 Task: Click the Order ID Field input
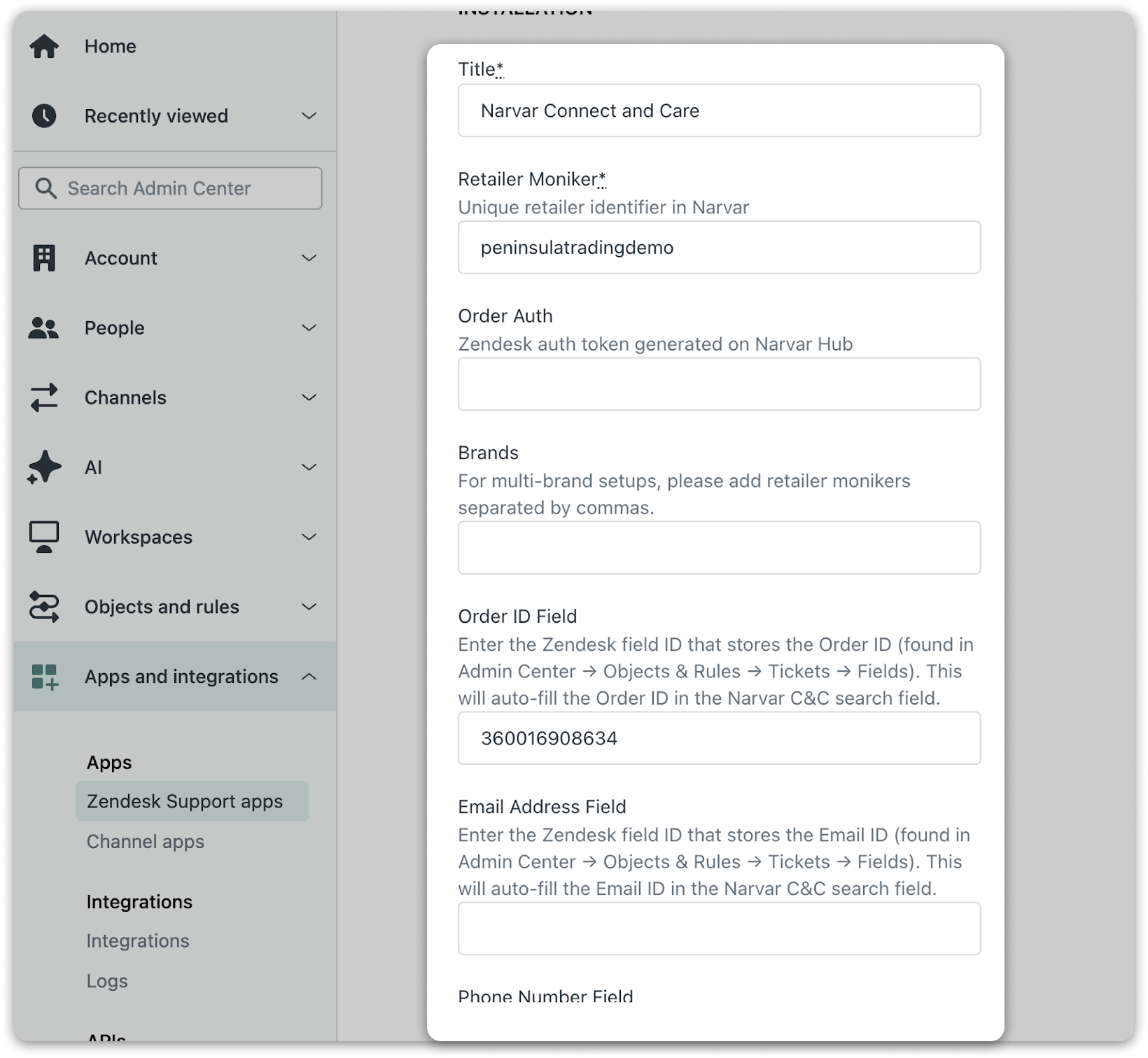point(719,738)
